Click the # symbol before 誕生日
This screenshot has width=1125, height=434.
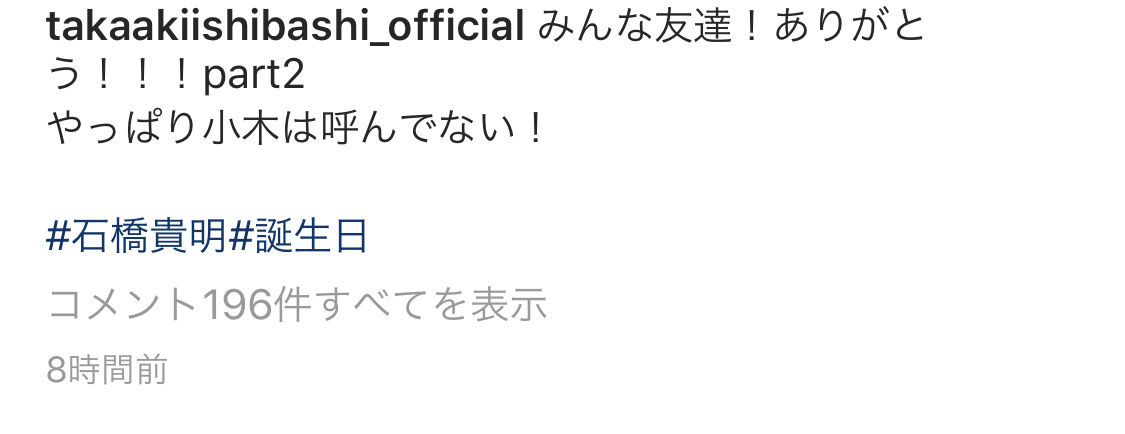(238, 237)
